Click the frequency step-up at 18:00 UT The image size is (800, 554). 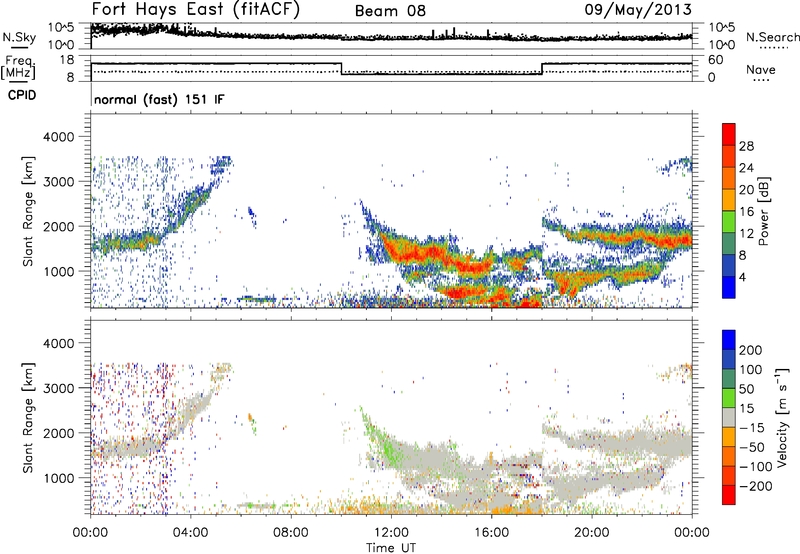tap(542, 69)
